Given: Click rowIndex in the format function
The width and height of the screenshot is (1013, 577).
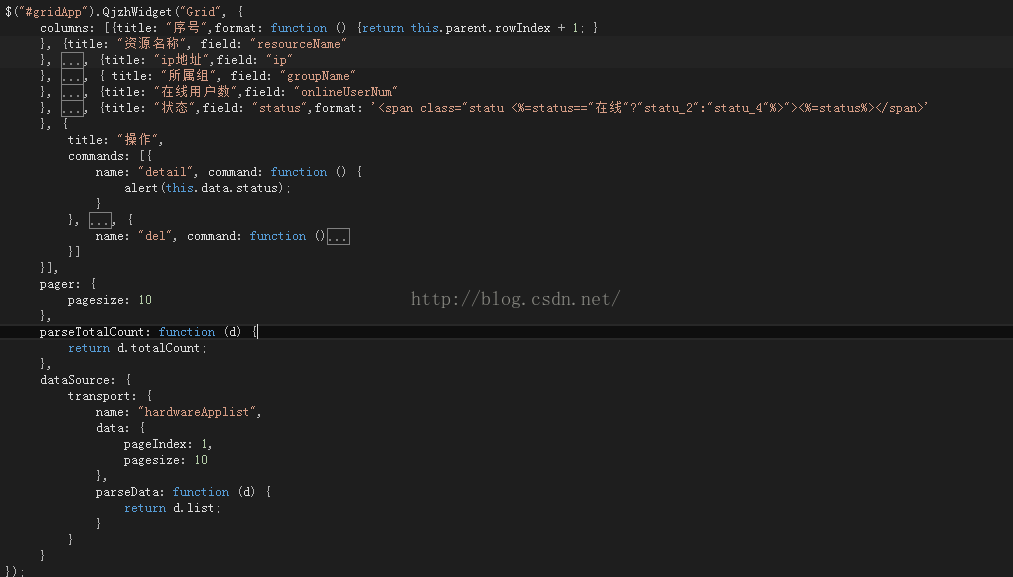Looking at the screenshot, I should coord(523,28).
